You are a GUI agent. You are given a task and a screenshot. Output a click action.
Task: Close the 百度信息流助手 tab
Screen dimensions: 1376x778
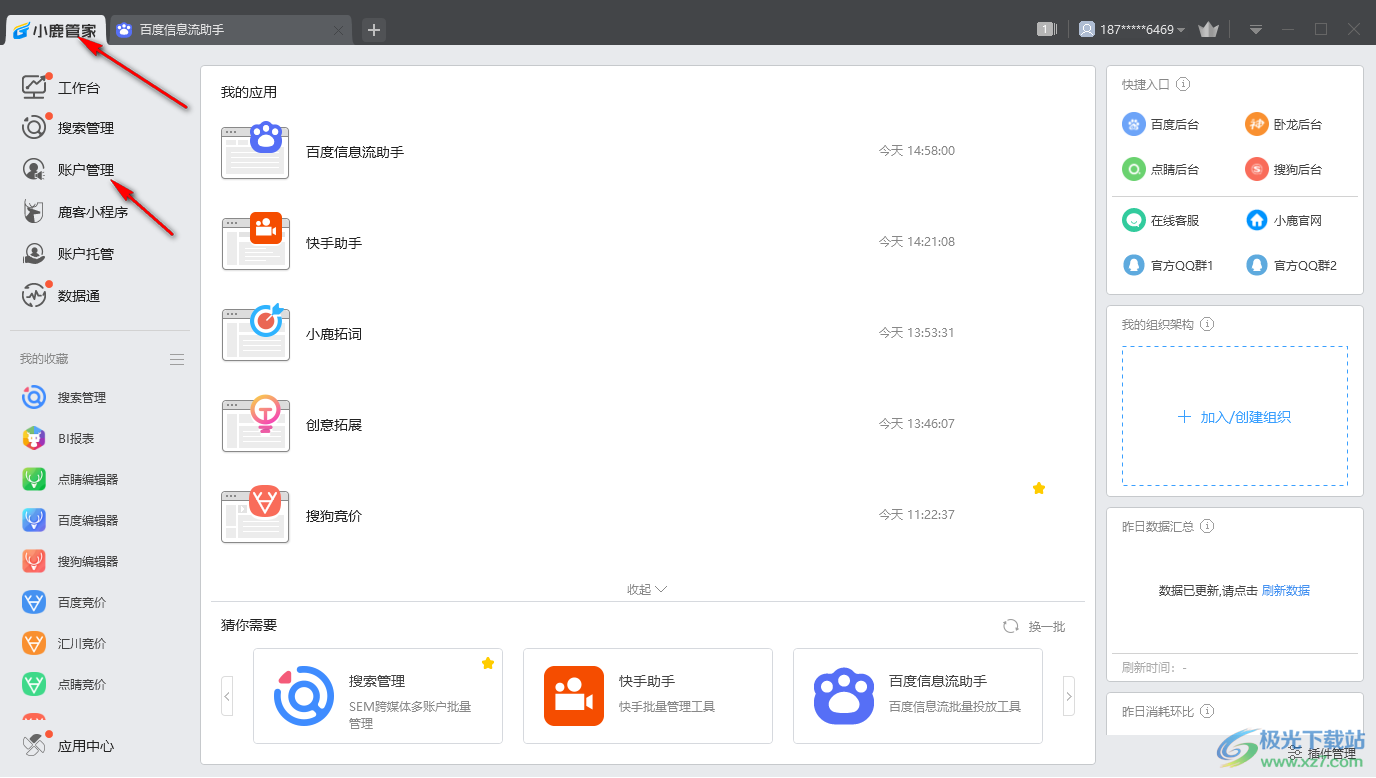coord(338,30)
